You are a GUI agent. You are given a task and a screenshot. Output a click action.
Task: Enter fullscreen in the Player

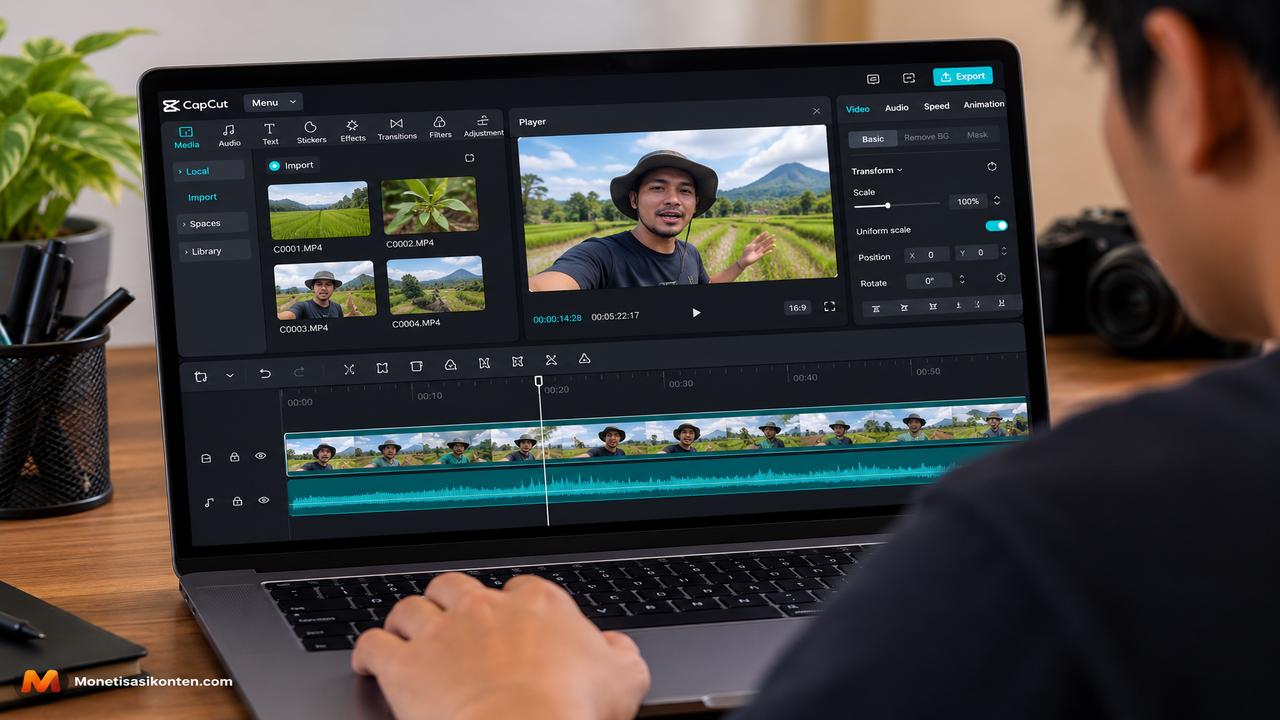click(x=829, y=307)
